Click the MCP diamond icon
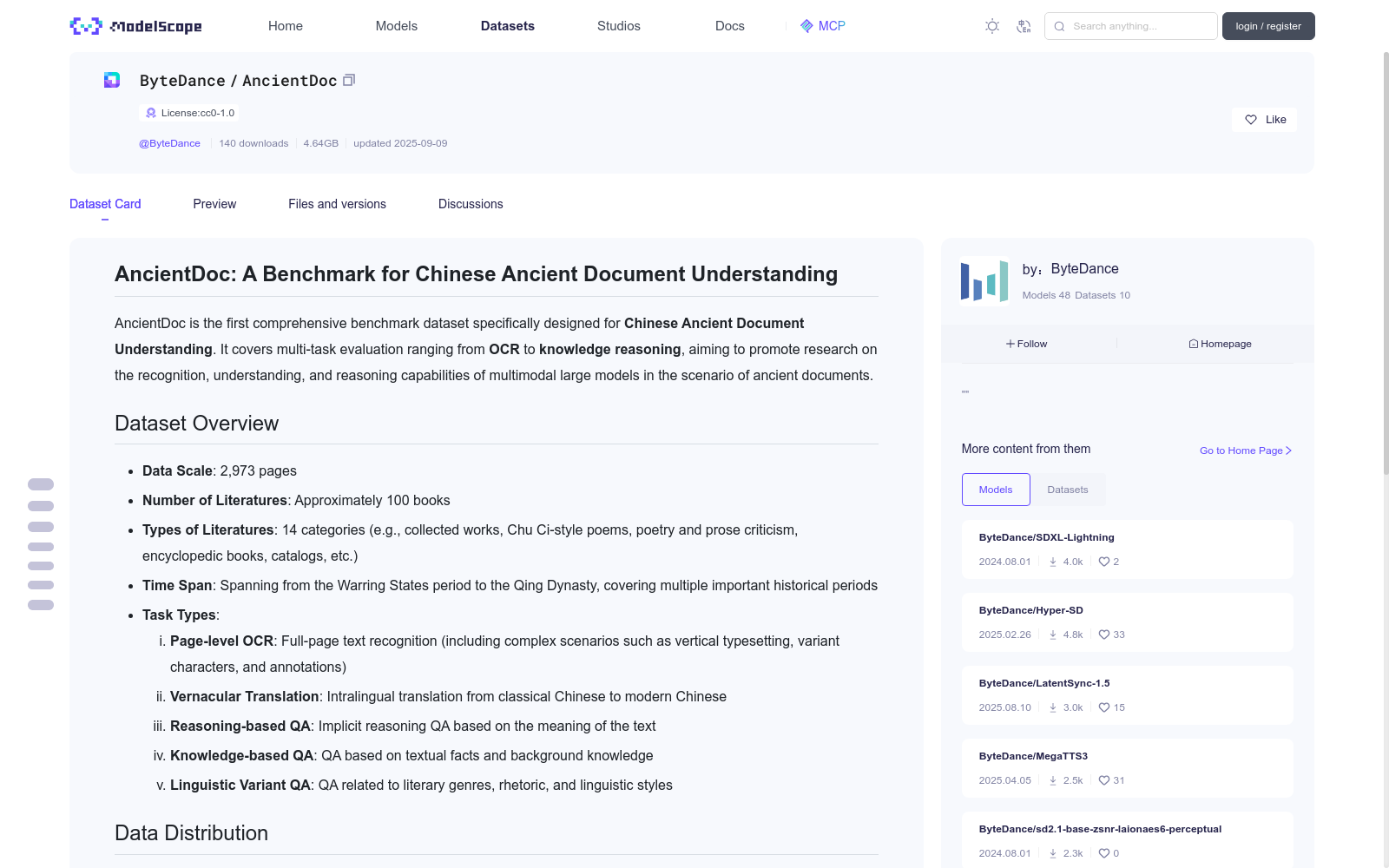Screen dimensions: 1389x868 (x=806, y=26)
